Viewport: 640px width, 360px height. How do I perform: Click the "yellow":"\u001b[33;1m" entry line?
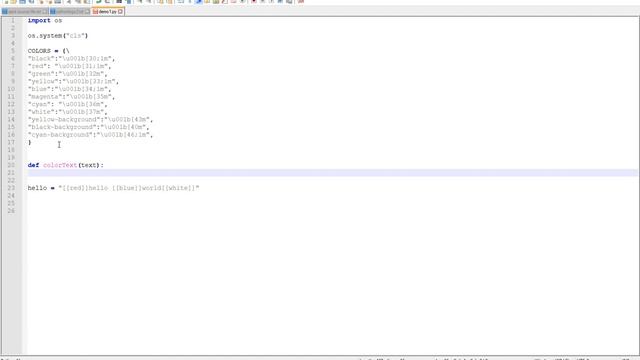click(73, 82)
